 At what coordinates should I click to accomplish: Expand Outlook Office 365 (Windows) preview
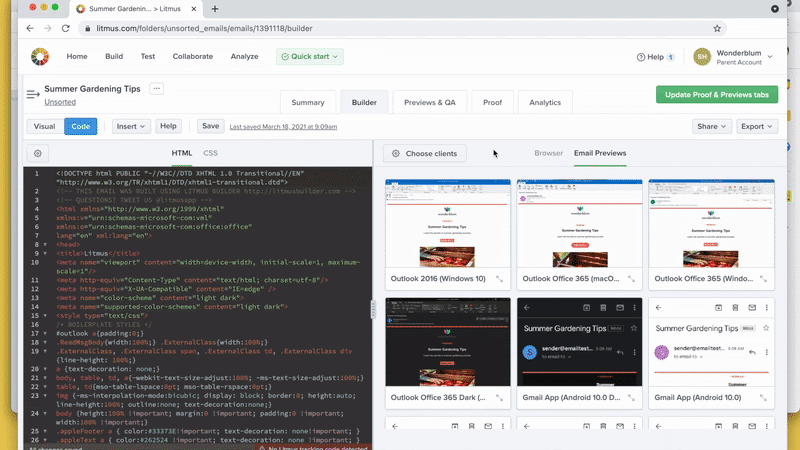(763, 279)
